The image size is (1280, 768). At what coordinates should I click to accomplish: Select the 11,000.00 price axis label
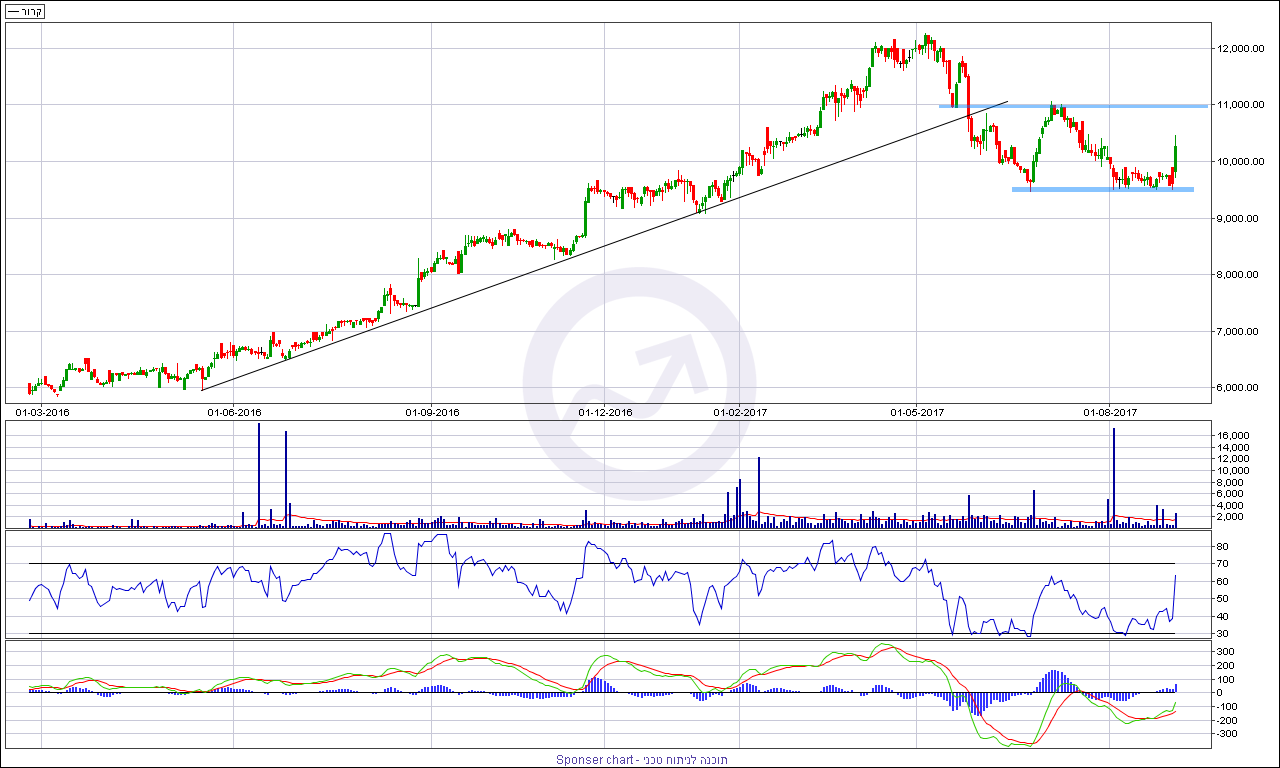[1241, 105]
